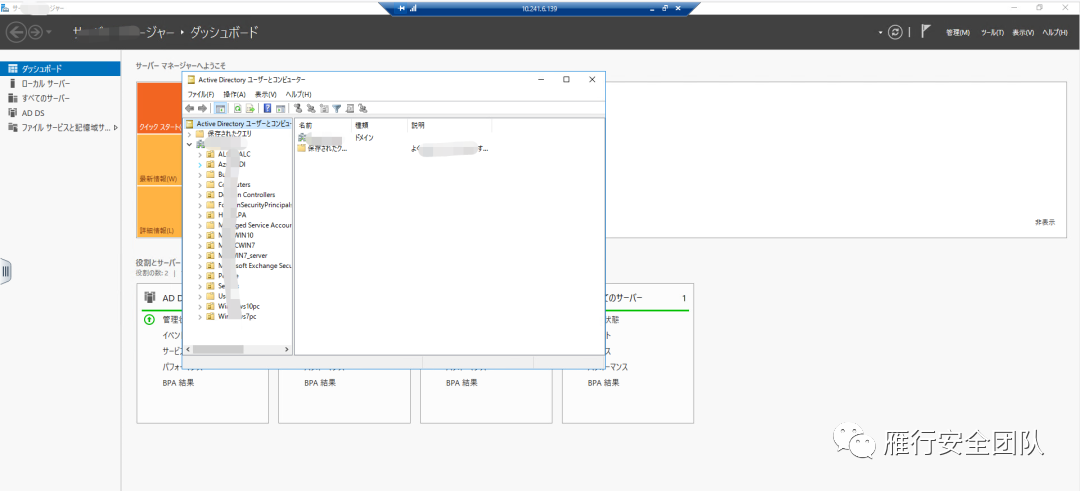Toggle the show/hide console tree icon
This screenshot has width=1080, height=491.
(x=220, y=108)
